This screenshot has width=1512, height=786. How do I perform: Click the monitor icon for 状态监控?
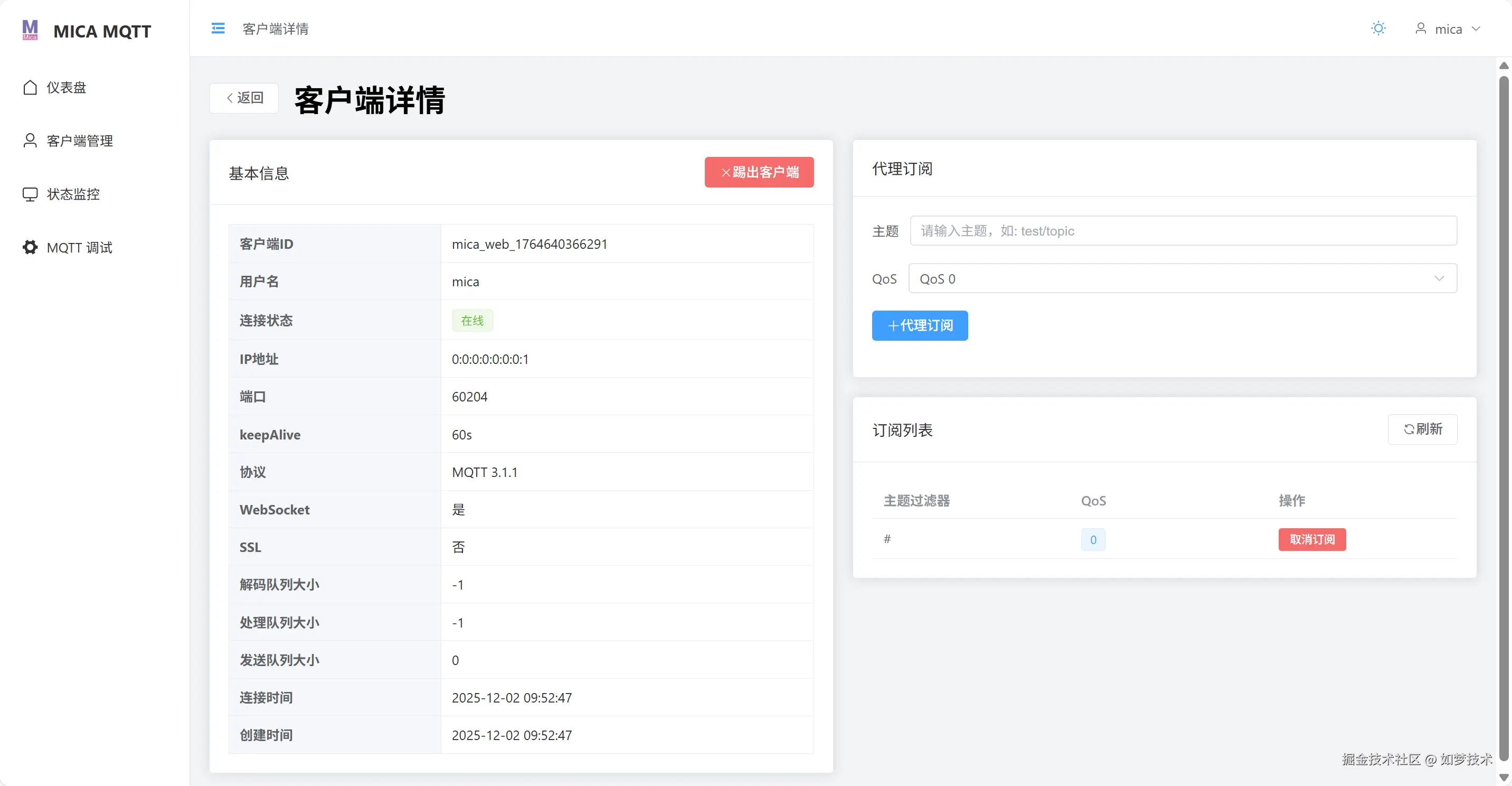point(30,194)
